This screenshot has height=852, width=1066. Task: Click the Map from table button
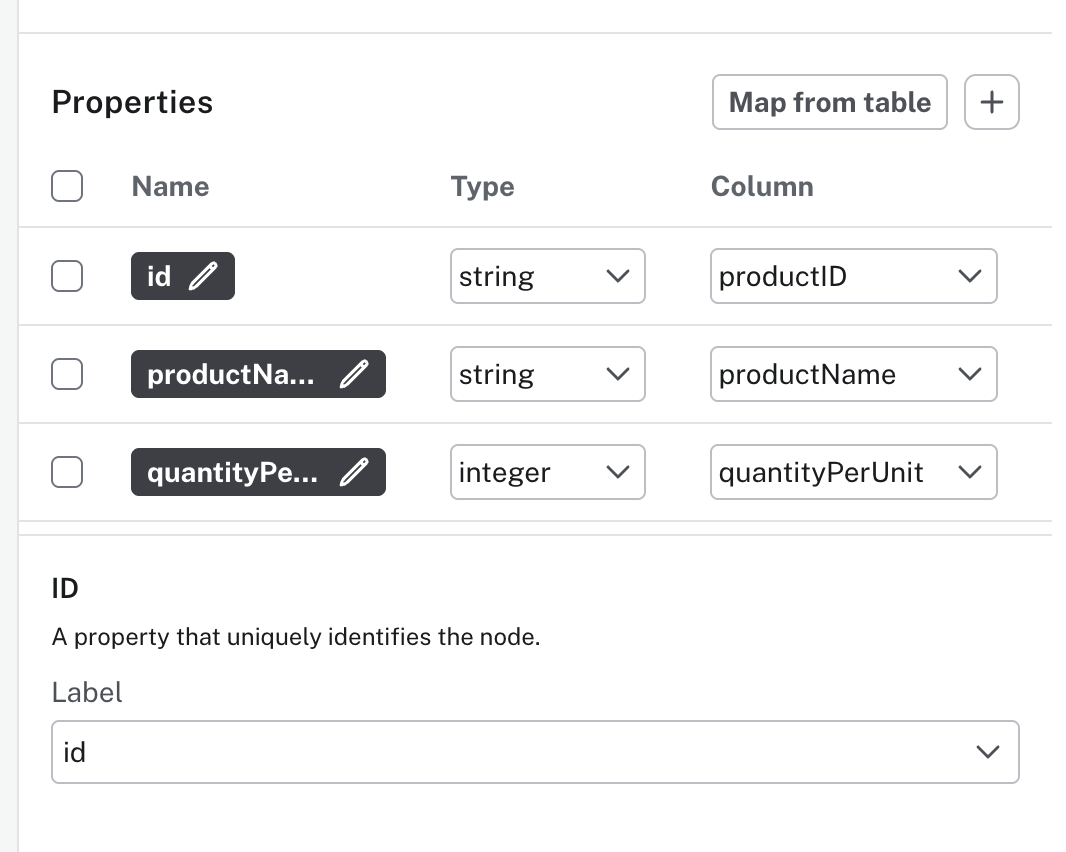pos(829,102)
